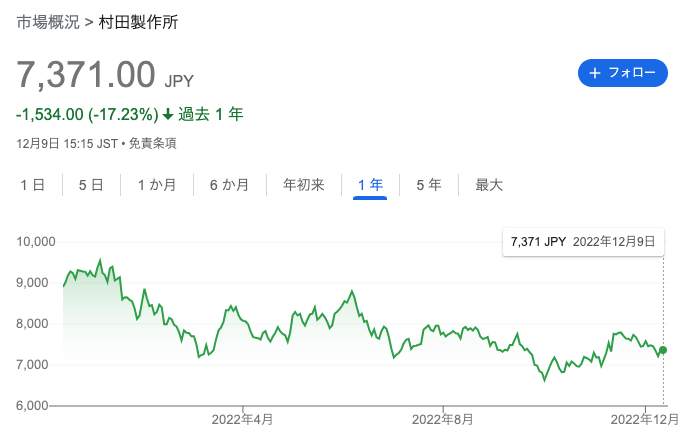The height and width of the screenshot is (439, 689).
Task: Click the 7,371 JPY chart tooltip
Action: coord(584,242)
